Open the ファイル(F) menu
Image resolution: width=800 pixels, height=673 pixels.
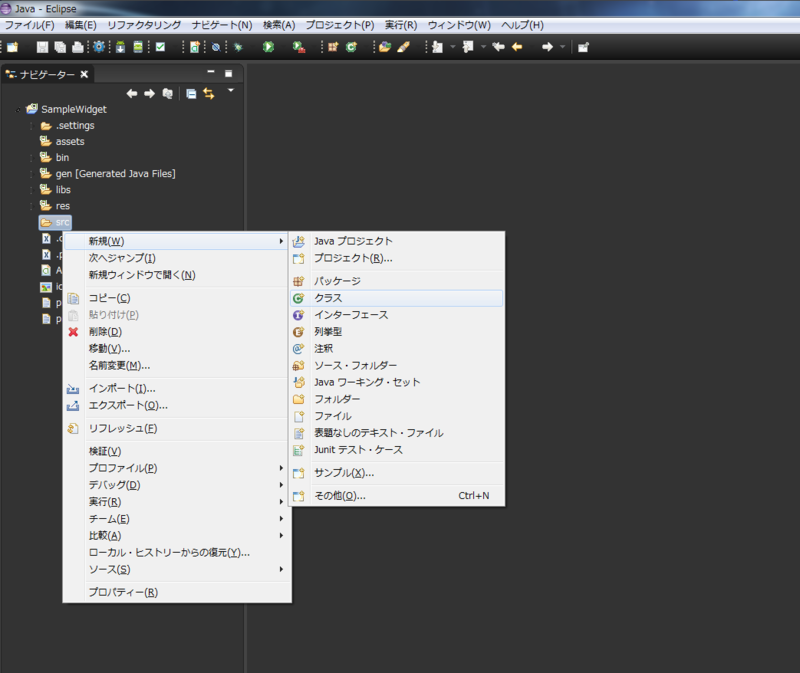(29, 25)
